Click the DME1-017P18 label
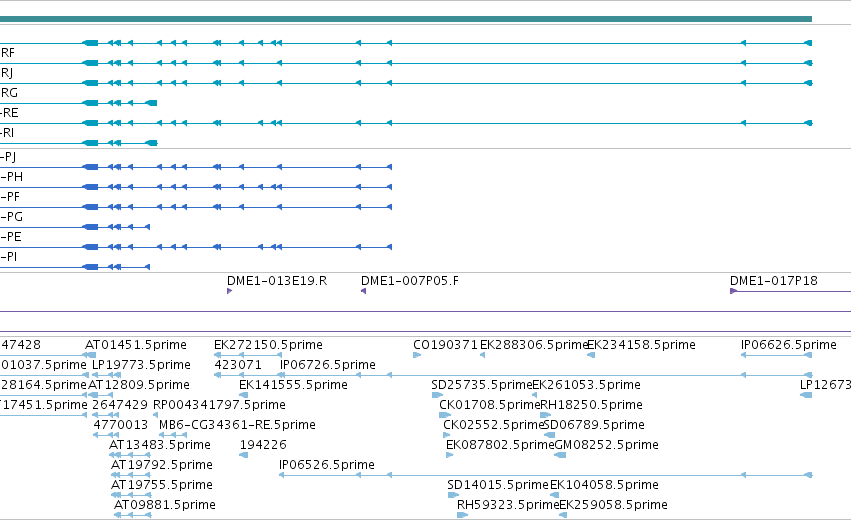This screenshot has height=520, width=851. (x=773, y=281)
